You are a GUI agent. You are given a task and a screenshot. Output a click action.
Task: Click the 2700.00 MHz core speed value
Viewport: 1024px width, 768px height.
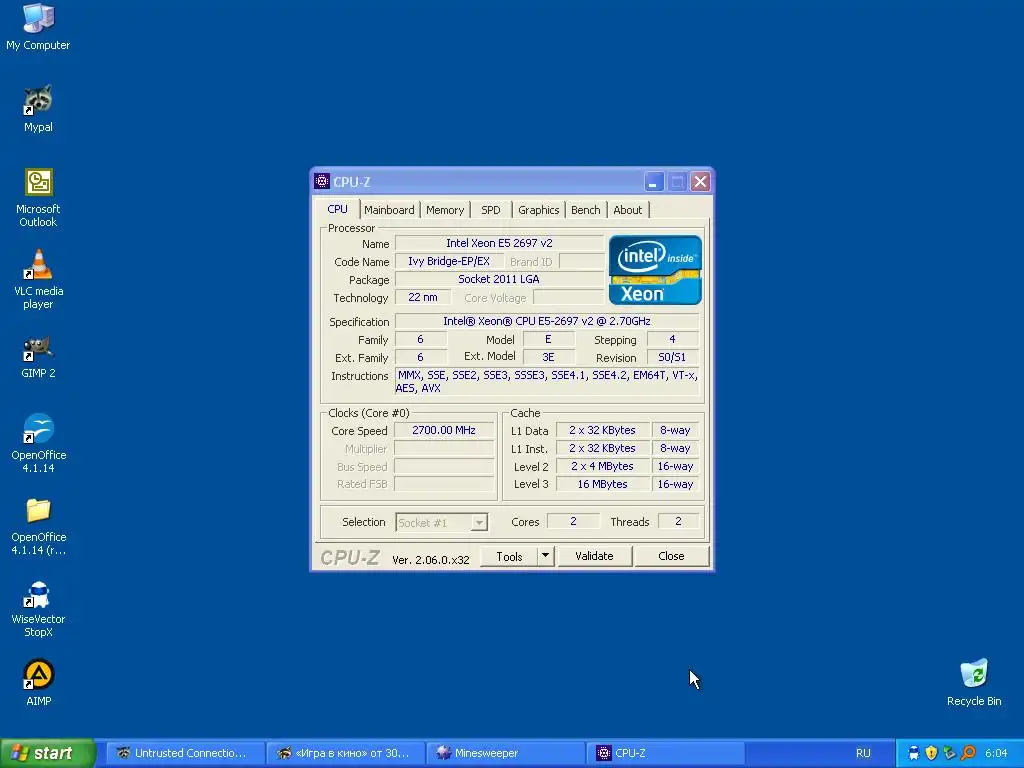pyautogui.click(x=444, y=430)
